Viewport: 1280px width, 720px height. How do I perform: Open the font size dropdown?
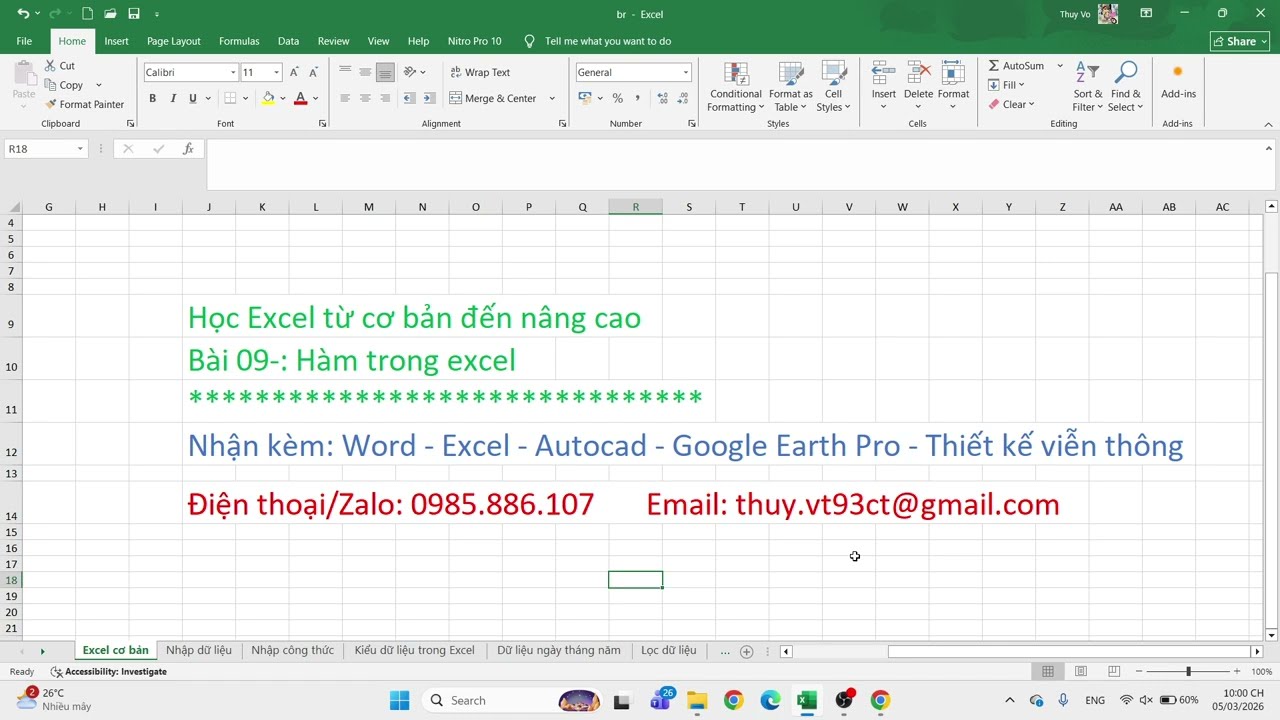click(276, 72)
